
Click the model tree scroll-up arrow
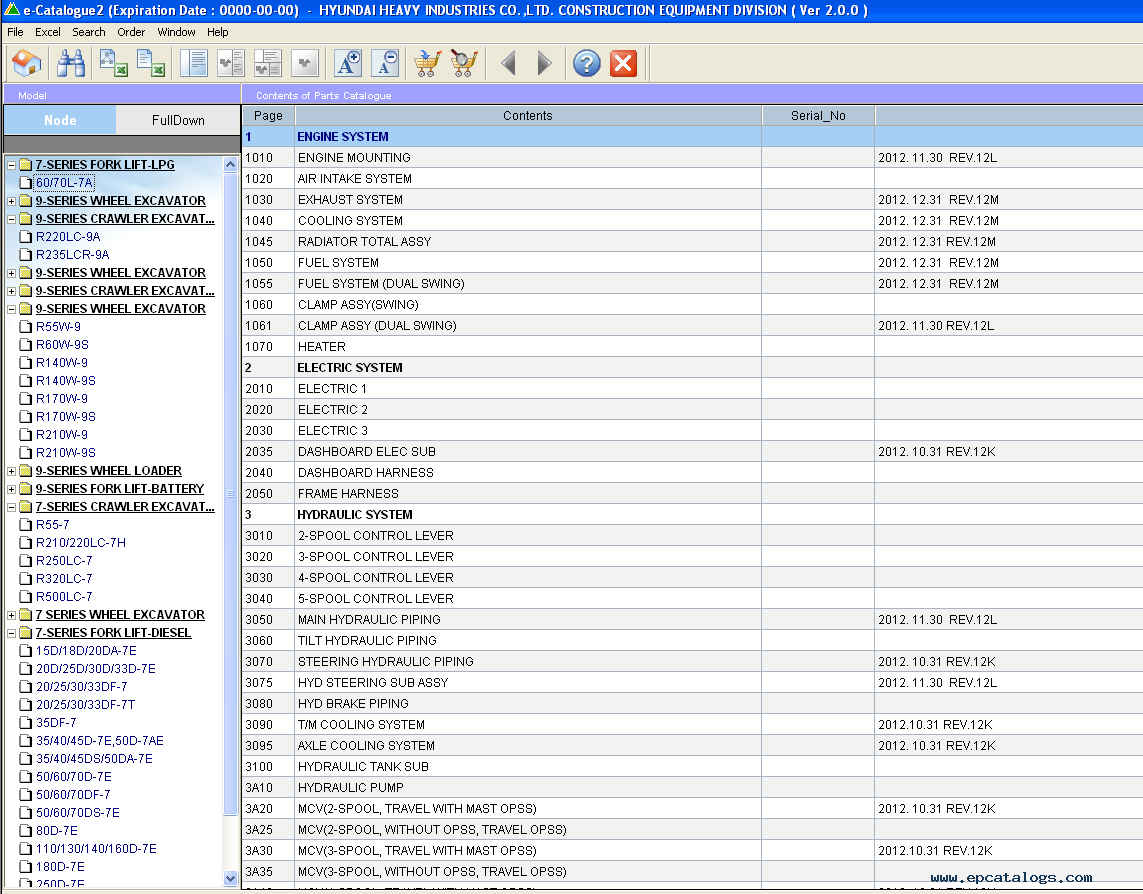point(230,165)
